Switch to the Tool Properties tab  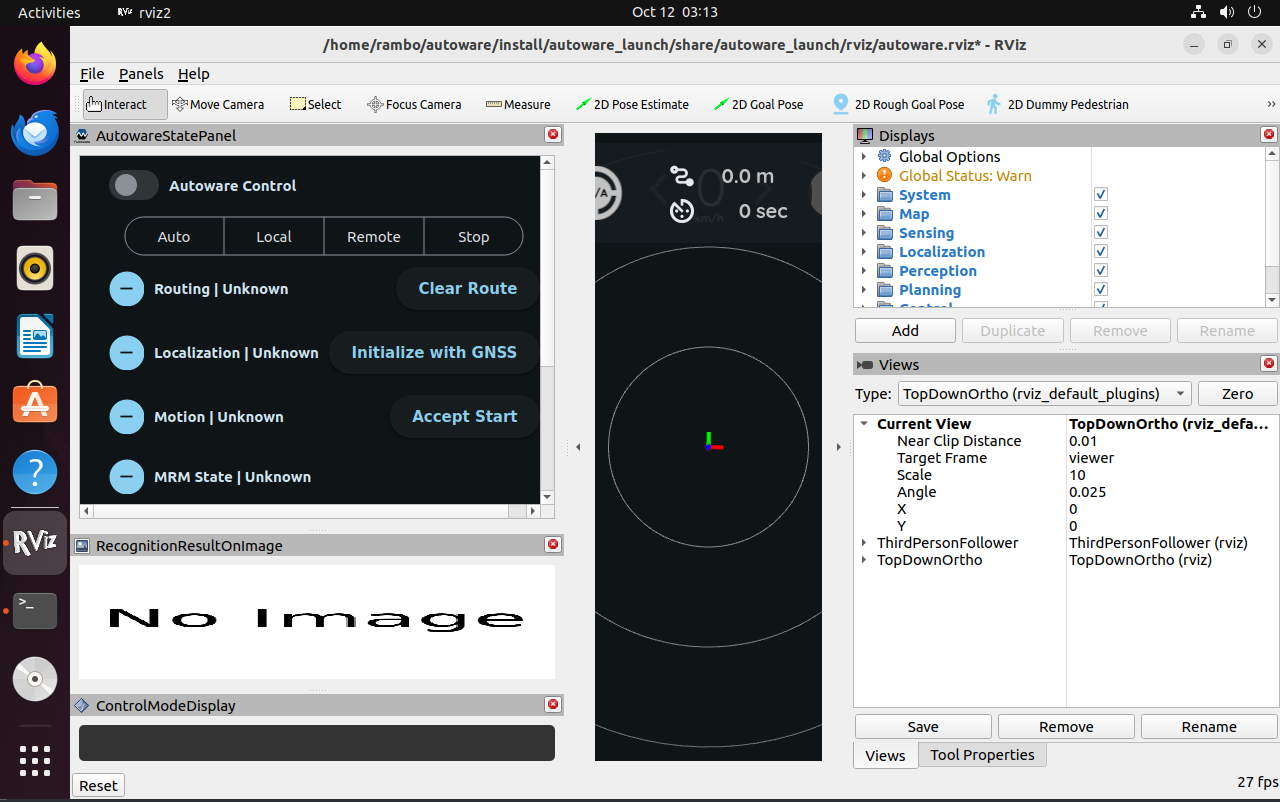982,755
